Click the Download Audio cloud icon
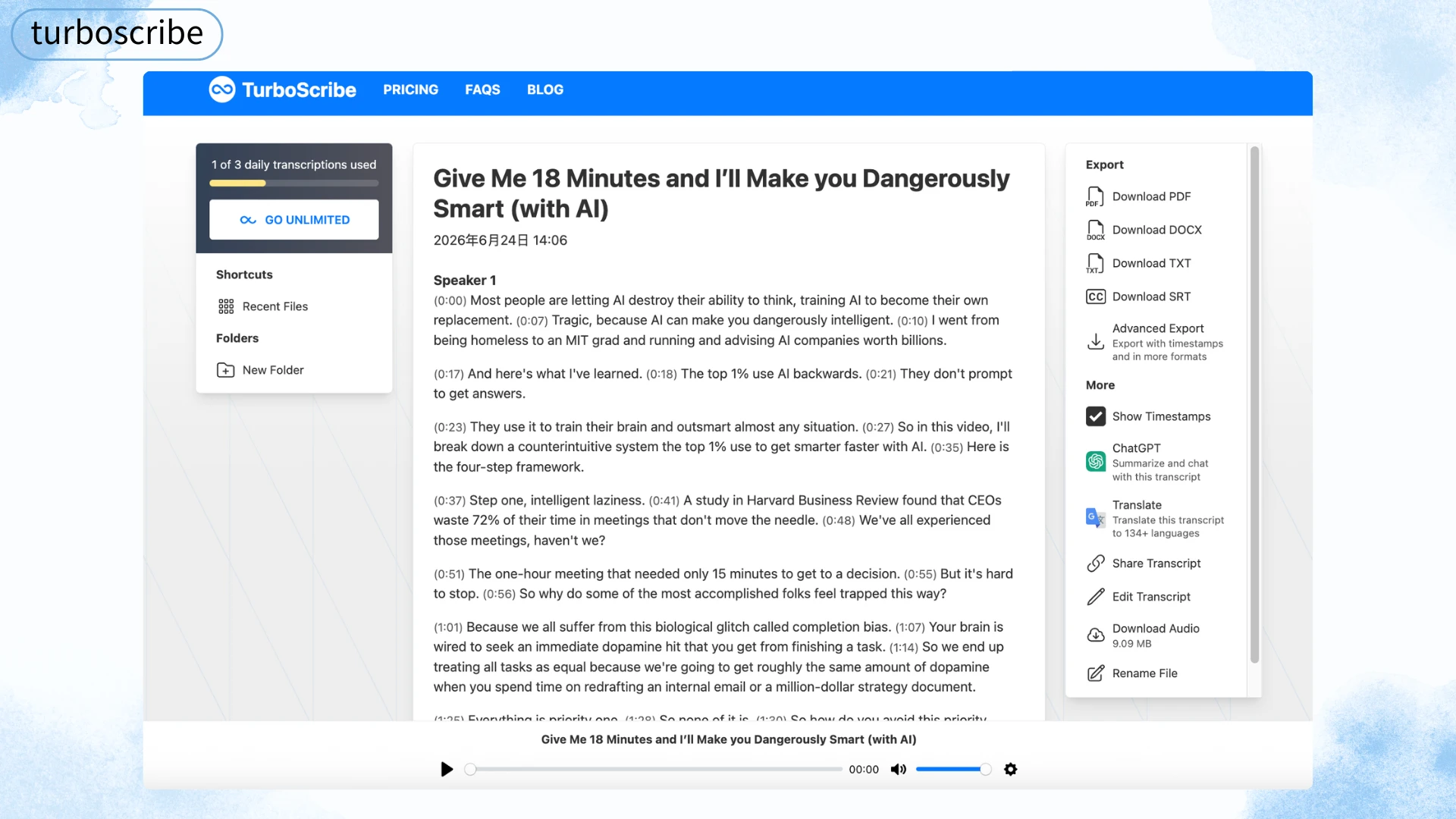Screen dimensions: 1456x819 tap(1095, 635)
